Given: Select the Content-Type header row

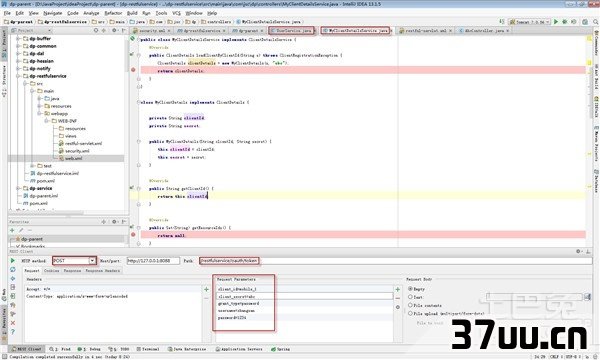Looking at the screenshot, I should (x=113, y=296).
